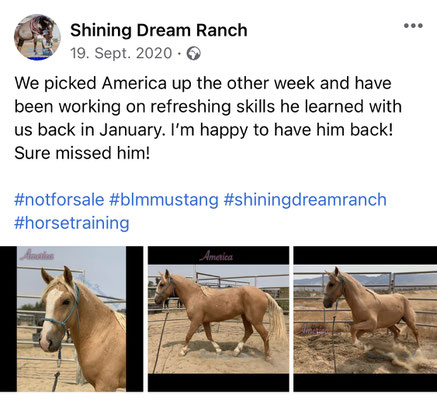Follow the #blmmustang hashtag
Viewport: 437px width, 400px height.
tap(164, 200)
